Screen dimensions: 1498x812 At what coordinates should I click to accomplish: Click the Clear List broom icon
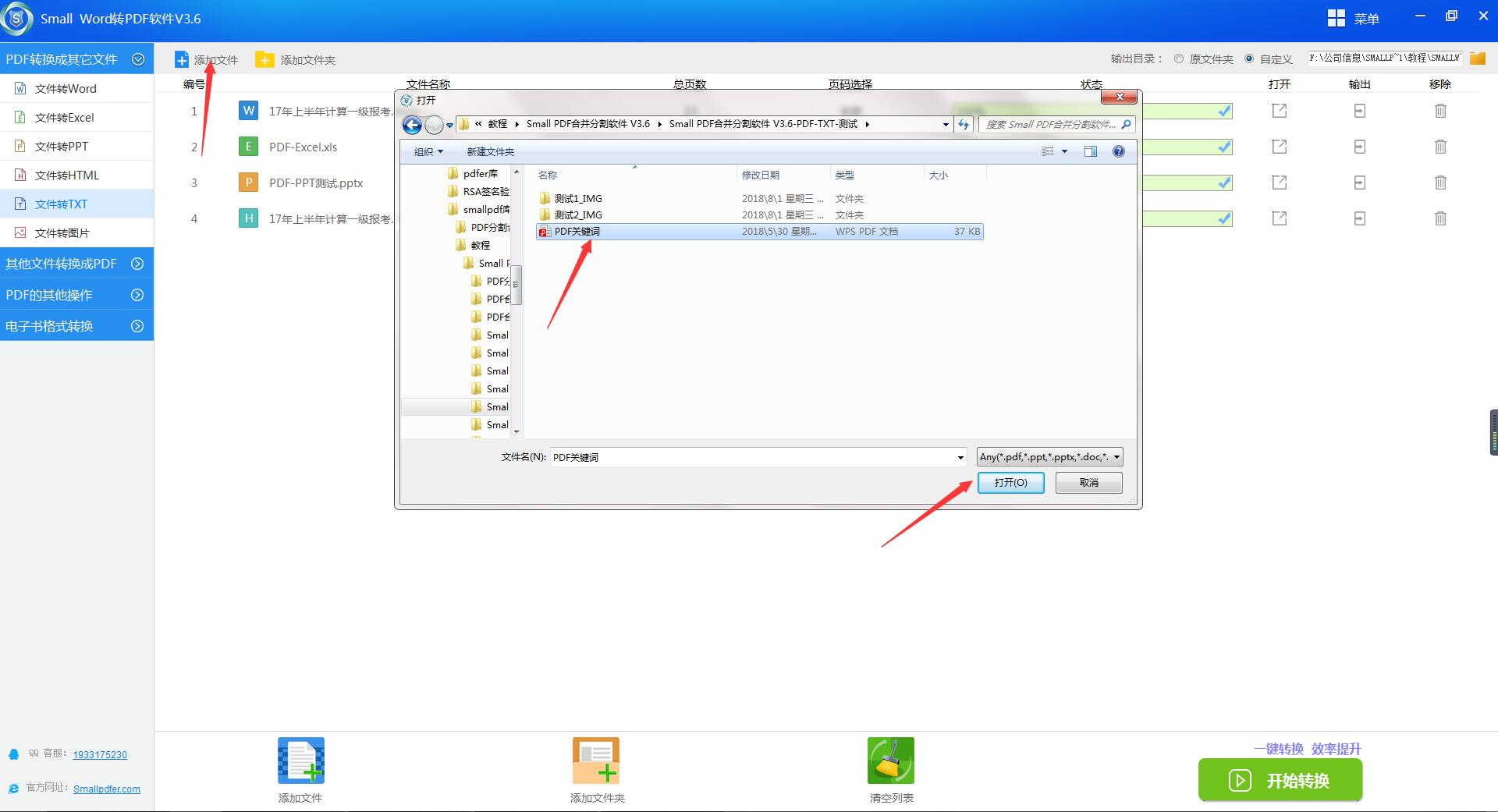click(x=891, y=761)
